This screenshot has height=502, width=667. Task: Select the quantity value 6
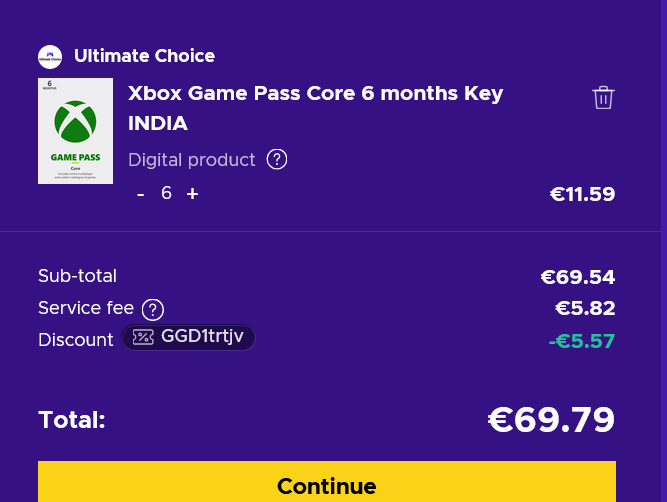pos(166,193)
